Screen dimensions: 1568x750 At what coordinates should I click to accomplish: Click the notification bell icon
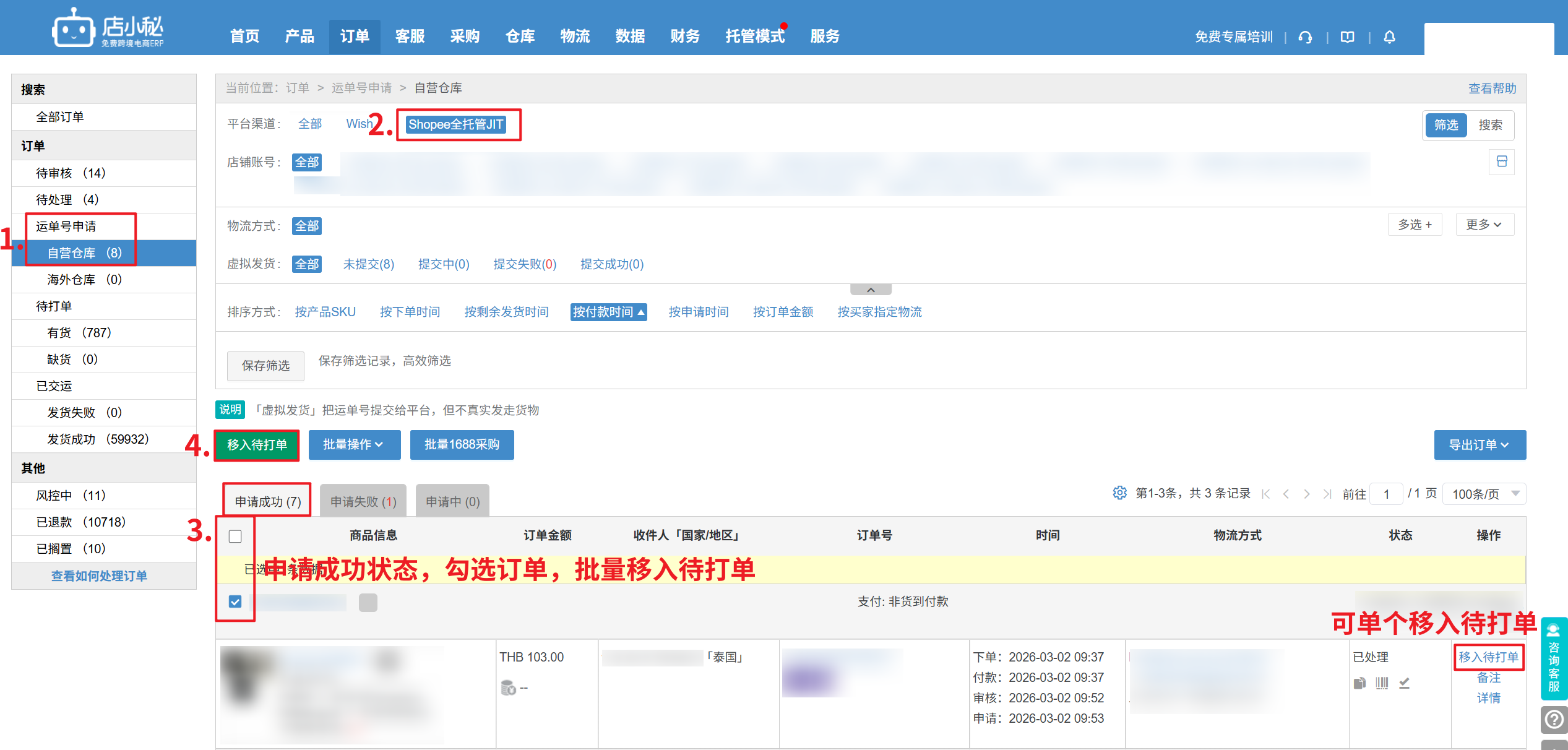pos(1389,37)
